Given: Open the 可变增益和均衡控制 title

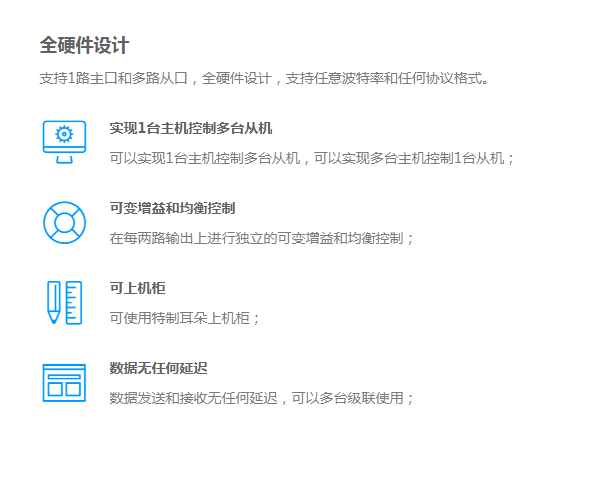Looking at the screenshot, I should point(172,208).
